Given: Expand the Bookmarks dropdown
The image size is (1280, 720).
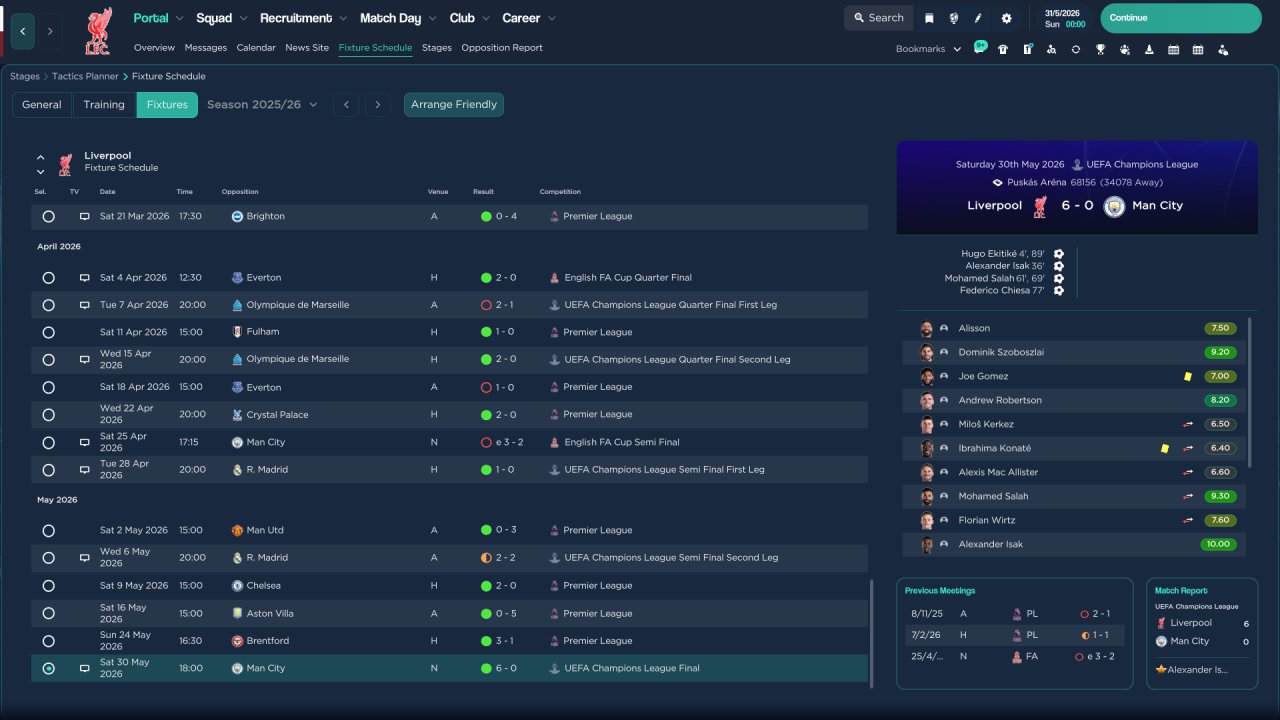Looking at the screenshot, I should point(928,49).
